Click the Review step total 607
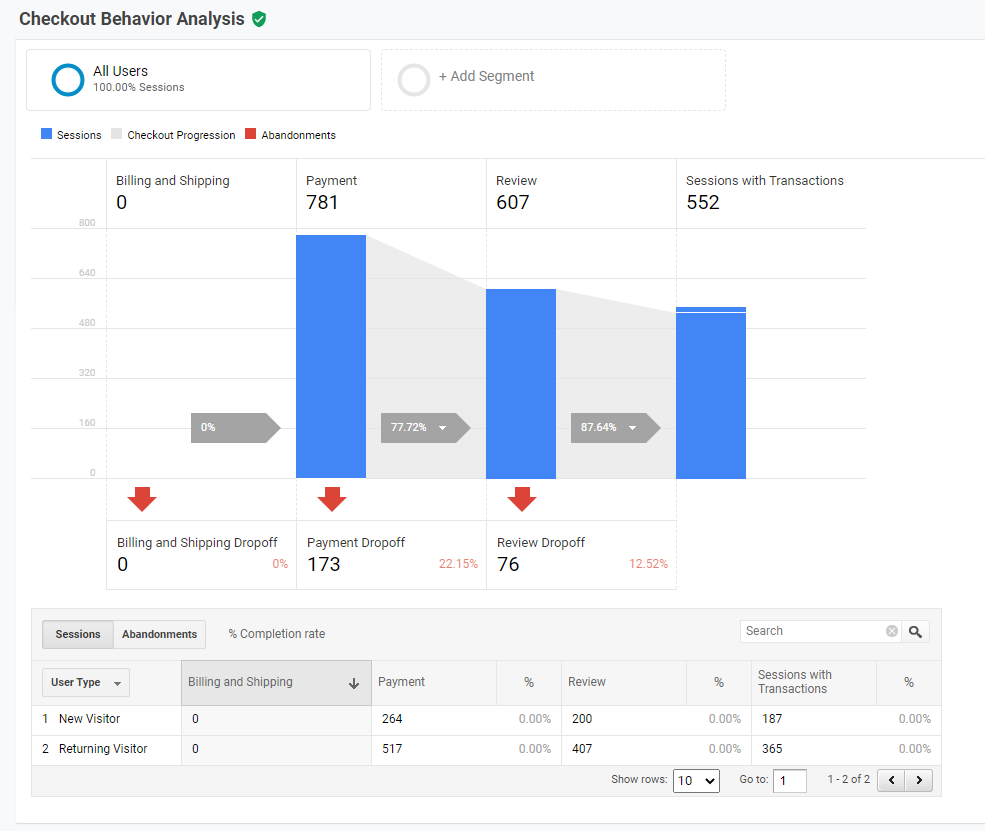The width and height of the screenshot is (985, 831). 513,203
